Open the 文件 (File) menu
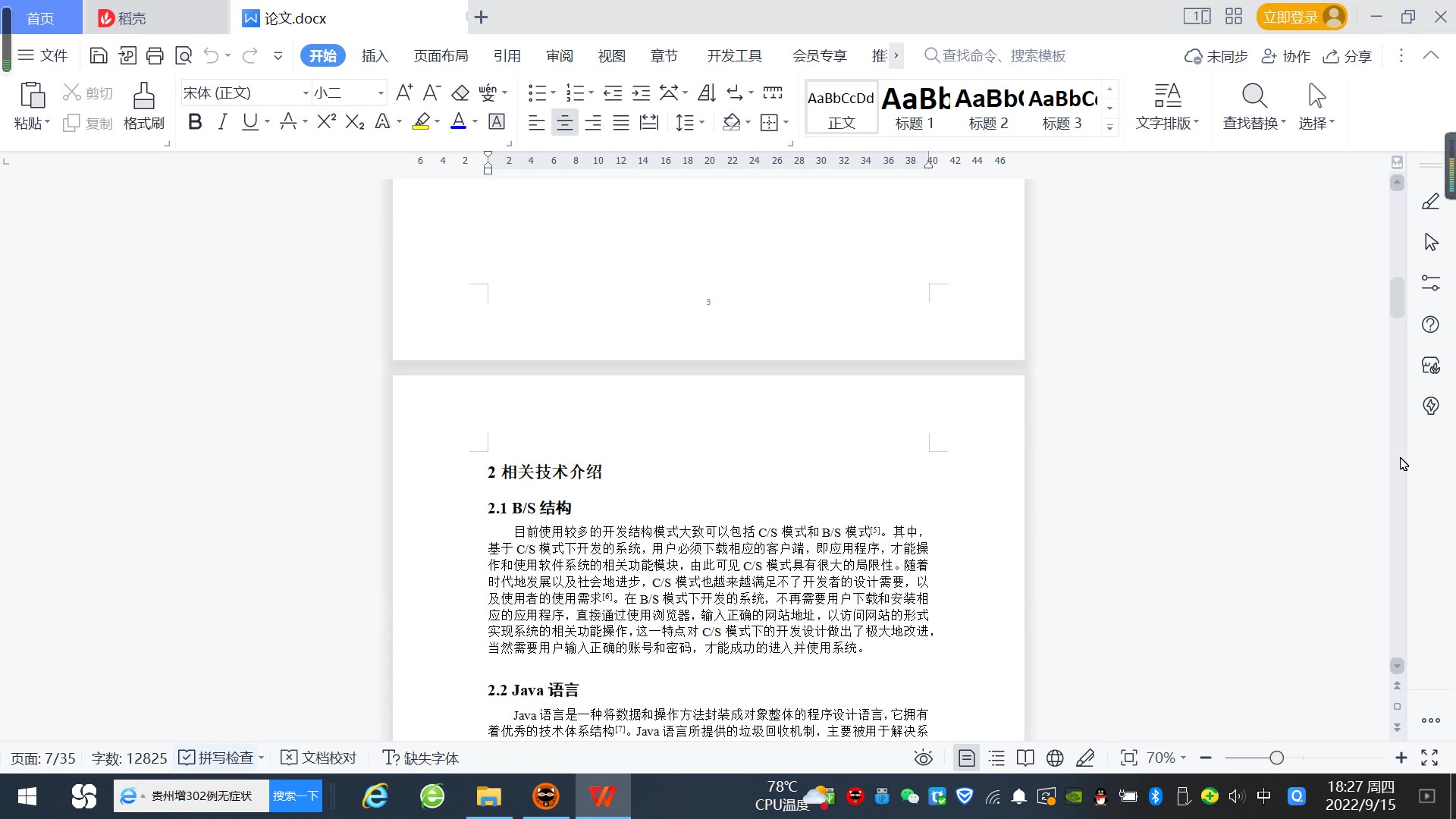 tap(43, 55)
